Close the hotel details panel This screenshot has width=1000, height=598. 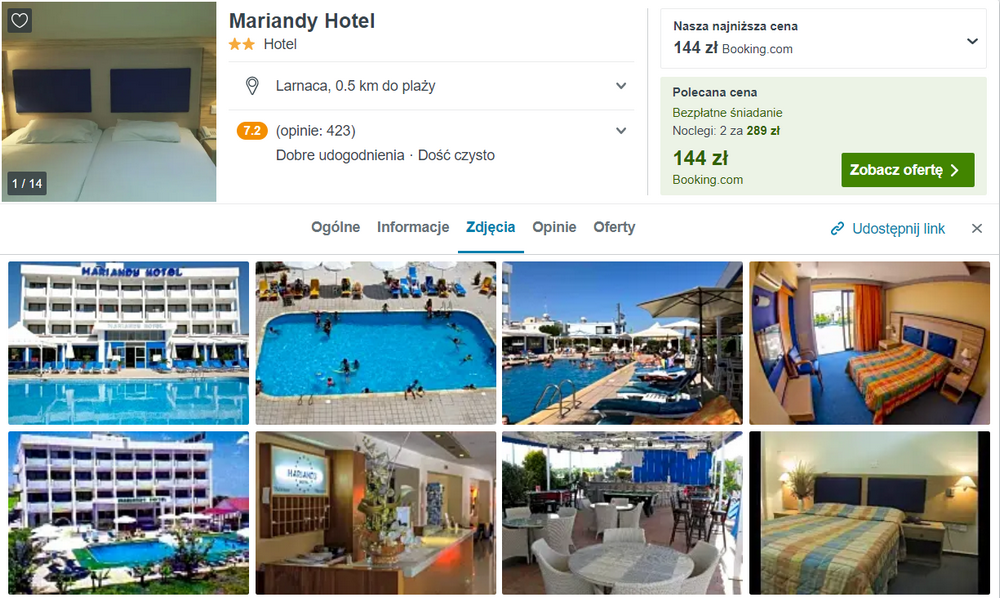[x=976, y=228]
